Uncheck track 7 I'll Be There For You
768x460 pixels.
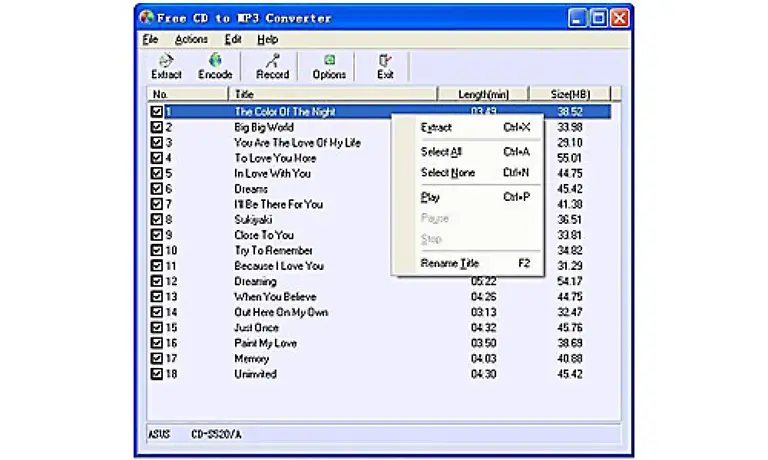click(x=157, y=204)
